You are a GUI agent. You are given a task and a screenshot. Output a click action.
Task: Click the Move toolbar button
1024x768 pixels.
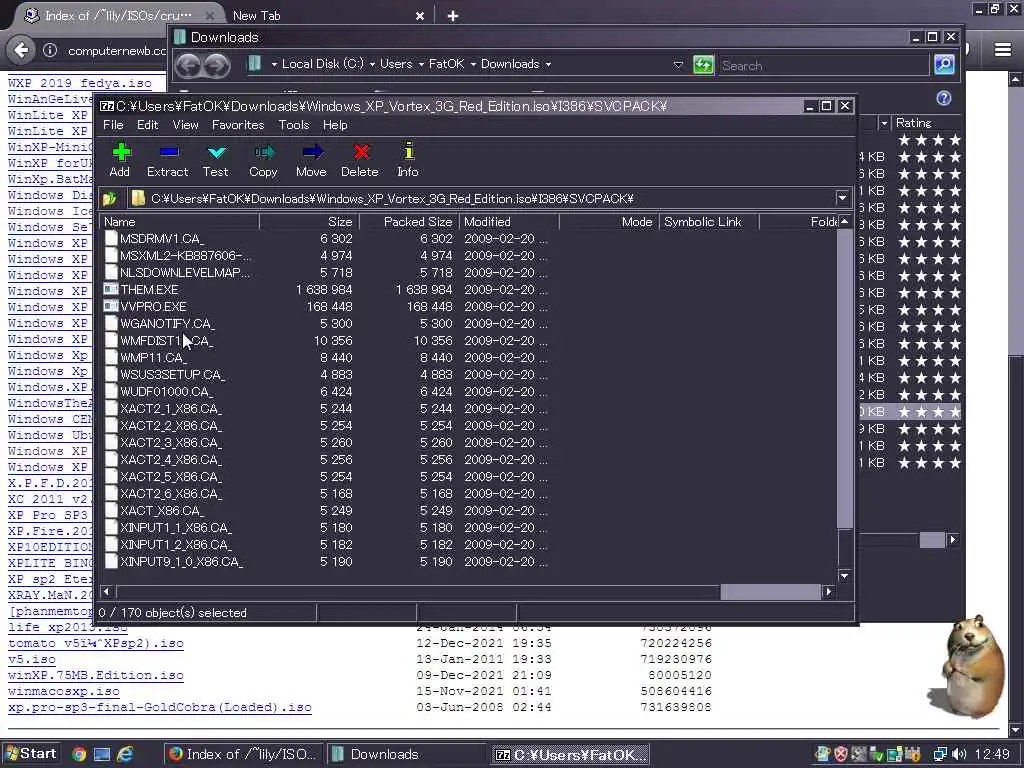click(312, 160)
